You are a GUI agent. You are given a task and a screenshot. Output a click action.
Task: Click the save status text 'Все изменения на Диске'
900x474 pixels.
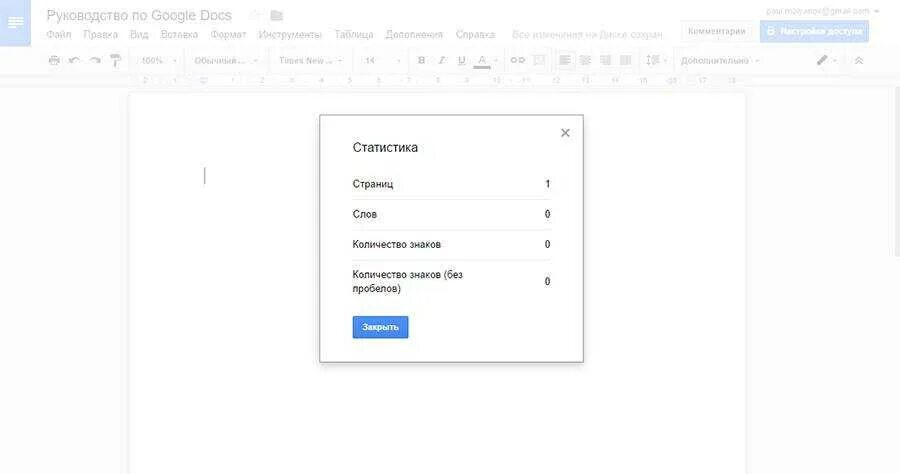click(x=587, y=34)
